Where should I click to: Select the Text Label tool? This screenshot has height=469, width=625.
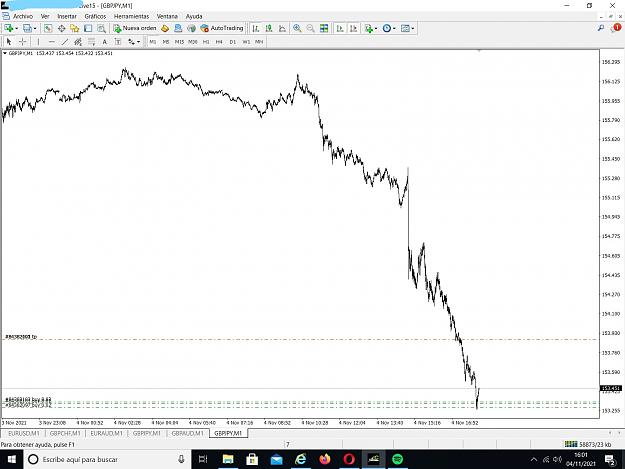pos(118,41)
